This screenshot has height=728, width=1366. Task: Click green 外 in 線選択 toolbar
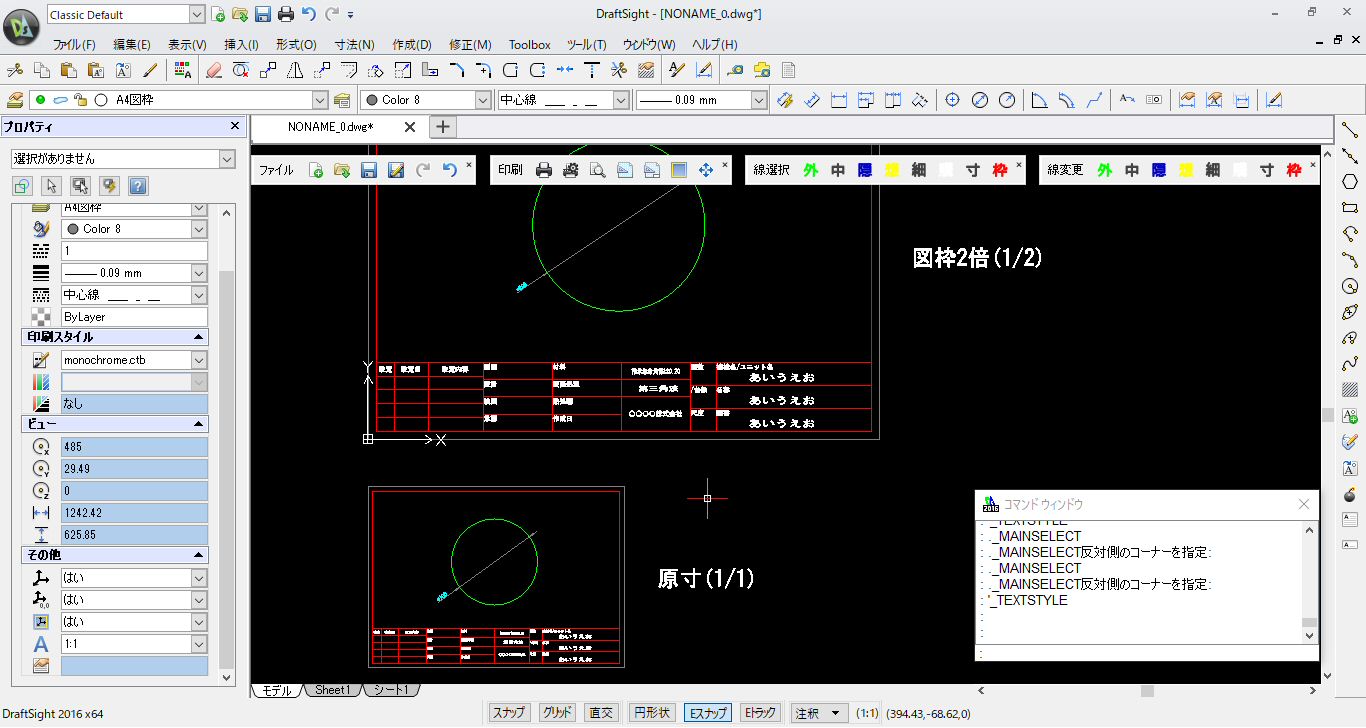coord(810,170)
